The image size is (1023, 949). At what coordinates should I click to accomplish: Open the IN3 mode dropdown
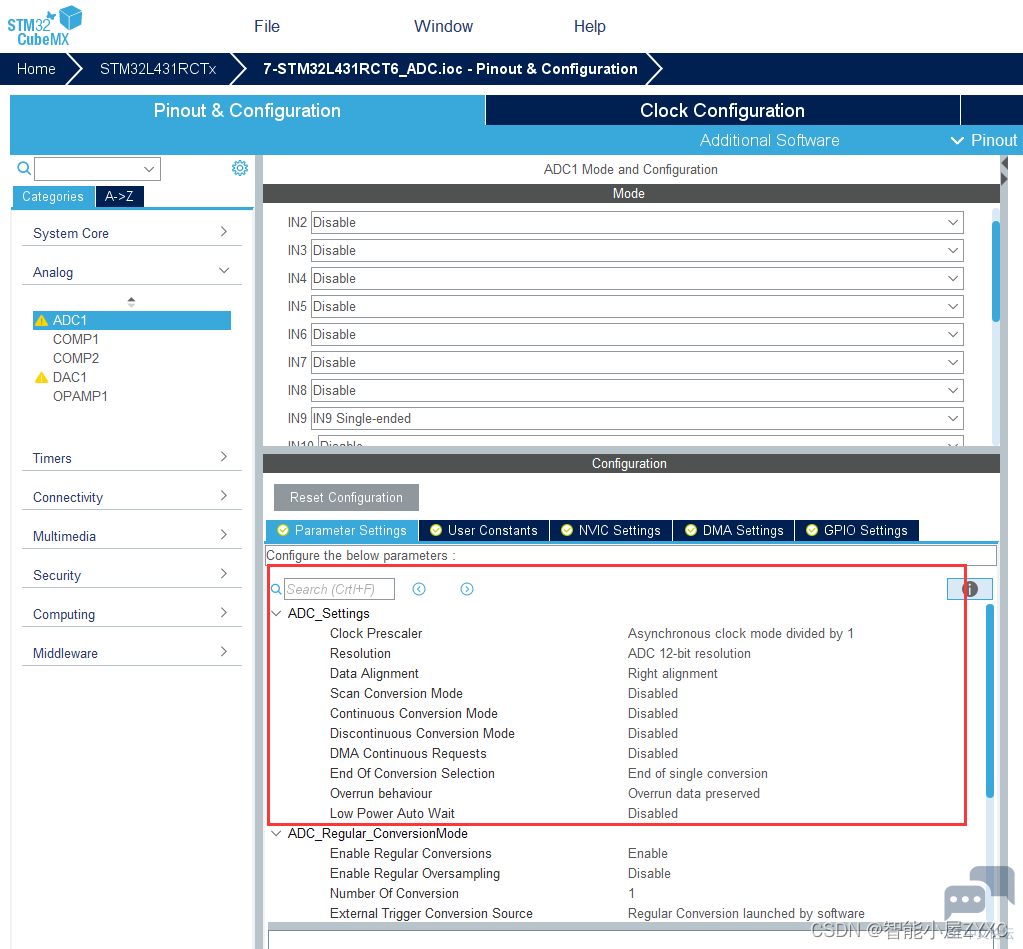click(637, 250)
